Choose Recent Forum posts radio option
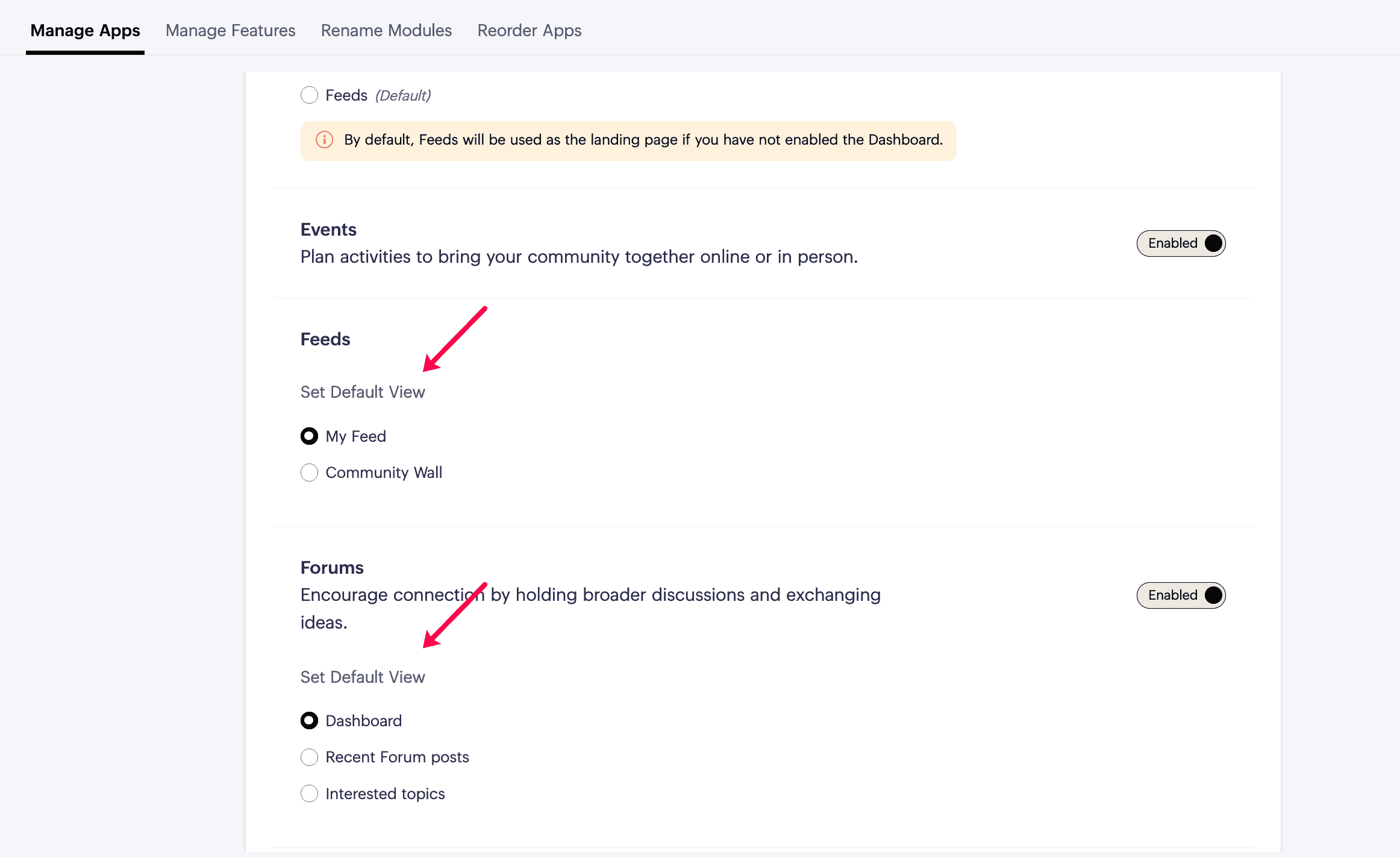 pyautogui.click(x=309, y=758)
